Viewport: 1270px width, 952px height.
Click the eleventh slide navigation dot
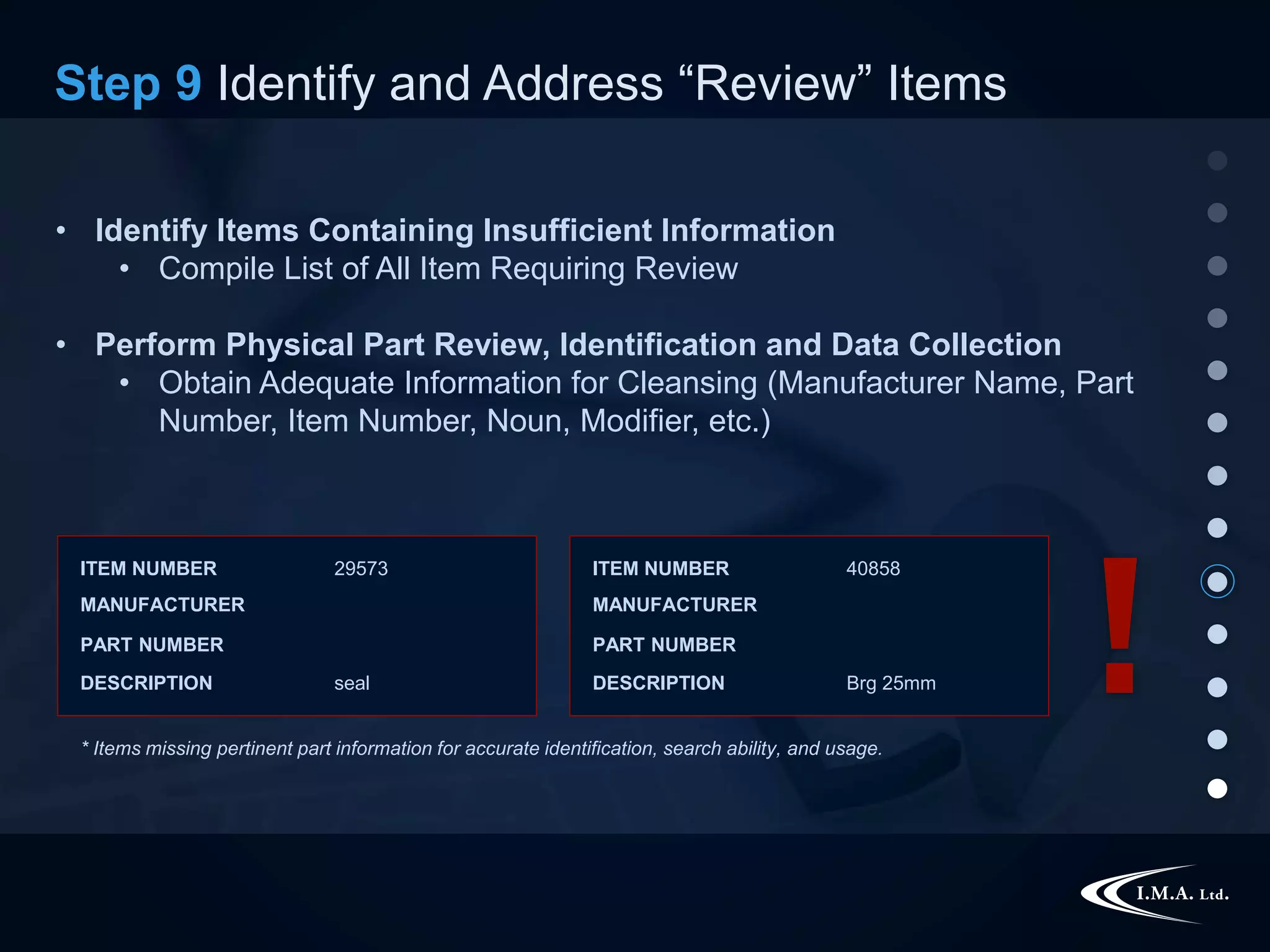[x=1217, y=687]
